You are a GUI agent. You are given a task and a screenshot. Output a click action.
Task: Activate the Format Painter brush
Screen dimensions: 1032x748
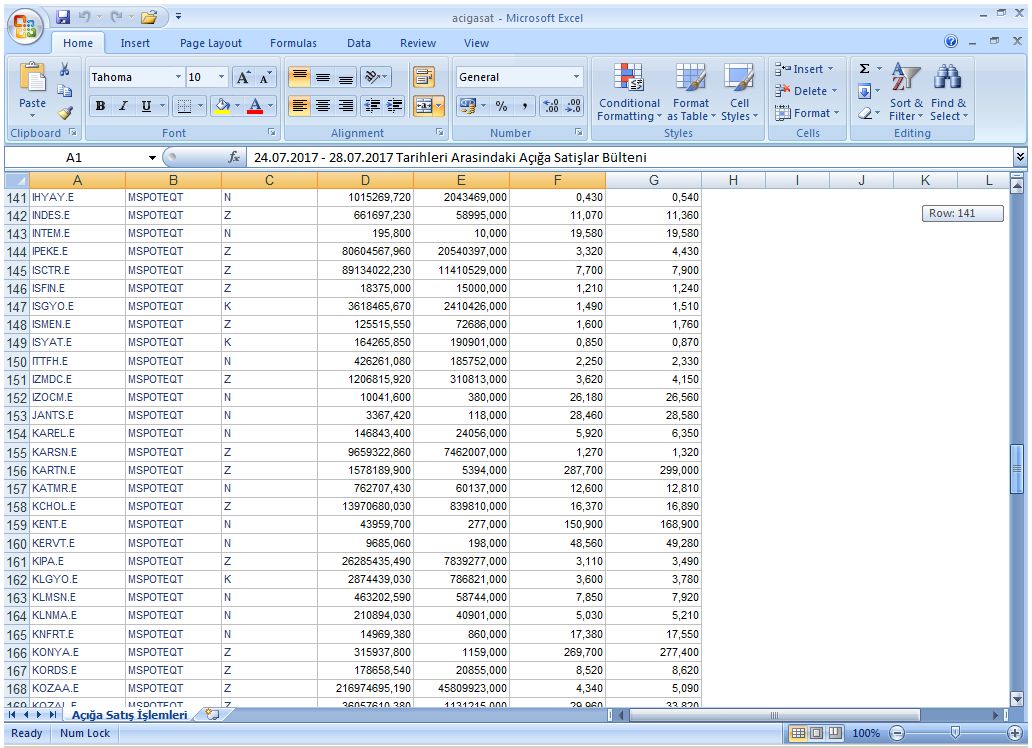[64, 113]
